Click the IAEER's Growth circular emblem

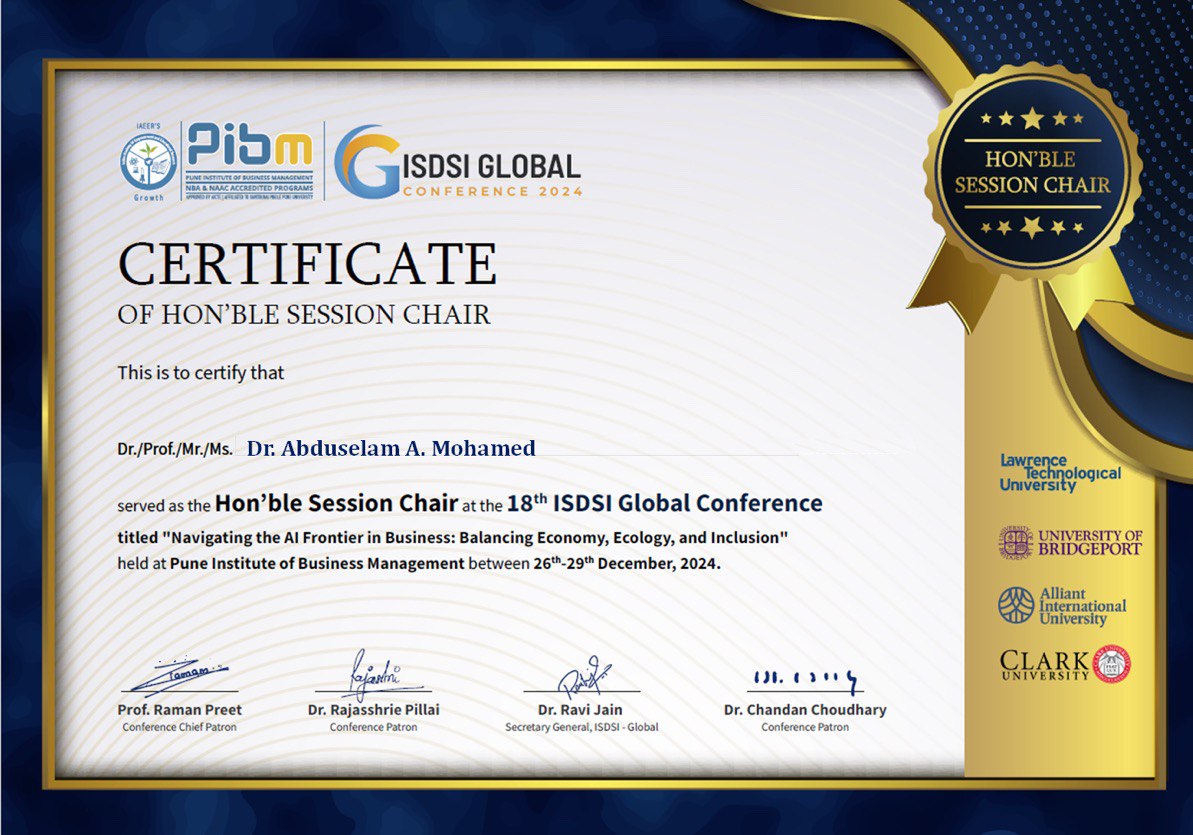(147, 162)
